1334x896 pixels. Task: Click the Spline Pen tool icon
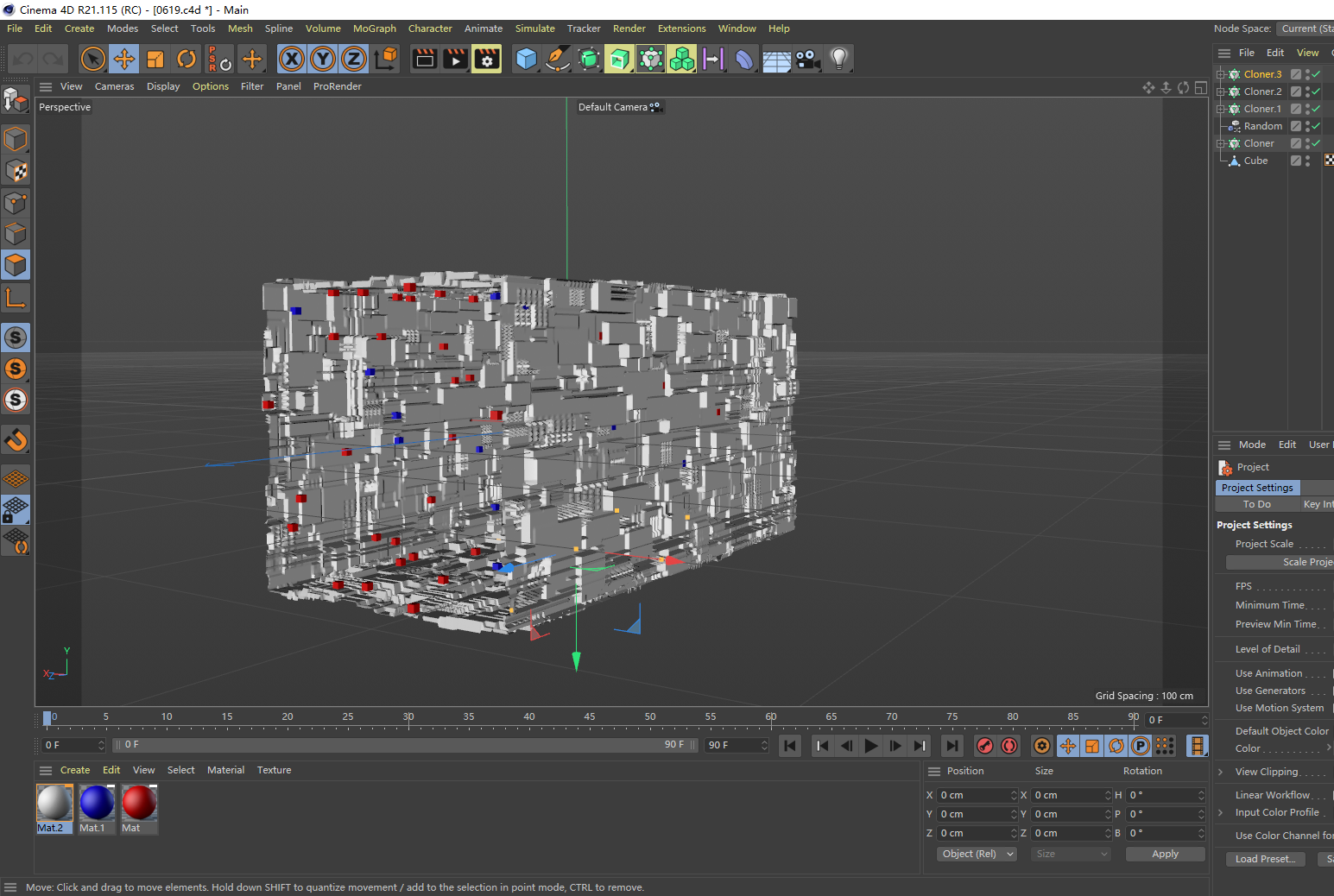[558, 59]
